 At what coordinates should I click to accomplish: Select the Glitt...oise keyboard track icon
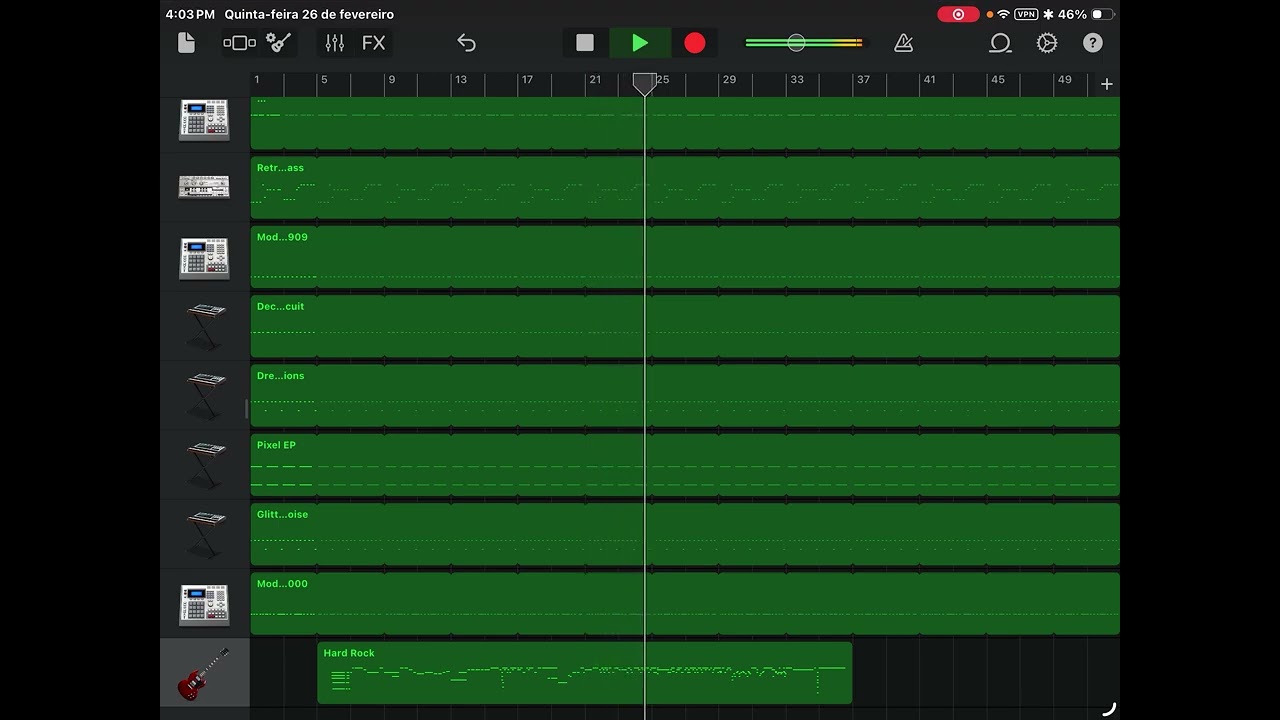(205, 534)
